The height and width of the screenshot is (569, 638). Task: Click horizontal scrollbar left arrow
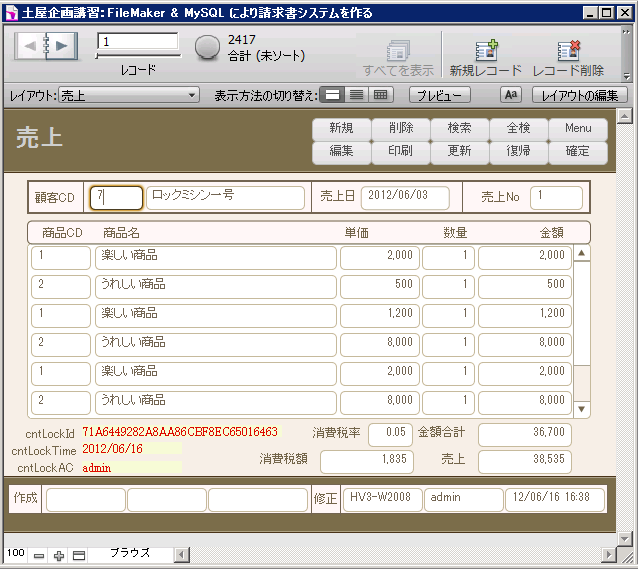click(x=182, y=554)
